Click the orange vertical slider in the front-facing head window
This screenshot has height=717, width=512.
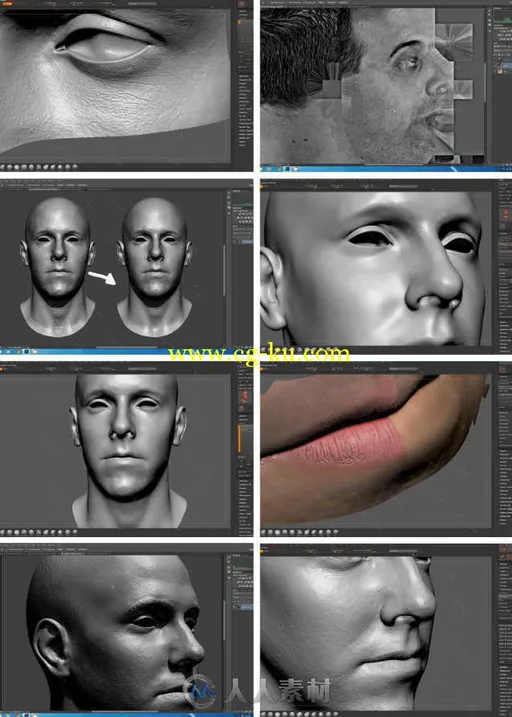[239, 439]
